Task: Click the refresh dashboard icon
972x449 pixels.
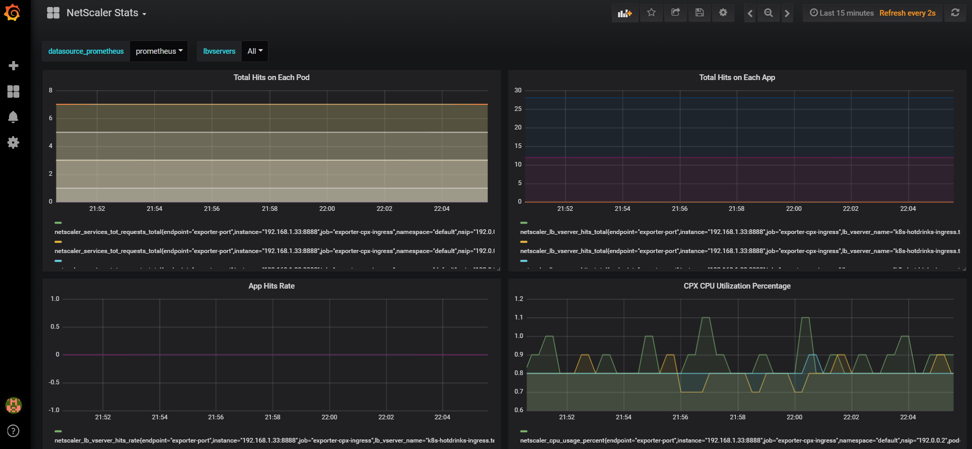Action: click(x=955, y=13)
